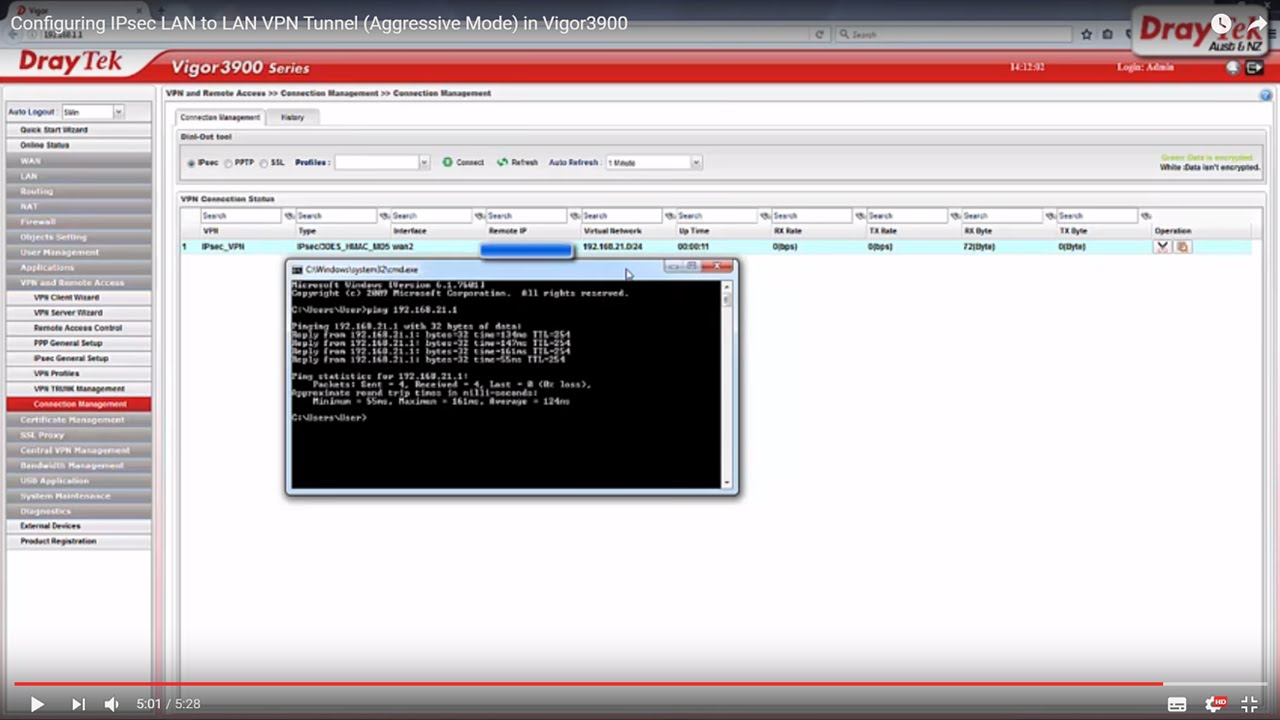Skip to next video
Image resolution: width=1280 pixels, height=720 pixels.
(x=78, y=704)
